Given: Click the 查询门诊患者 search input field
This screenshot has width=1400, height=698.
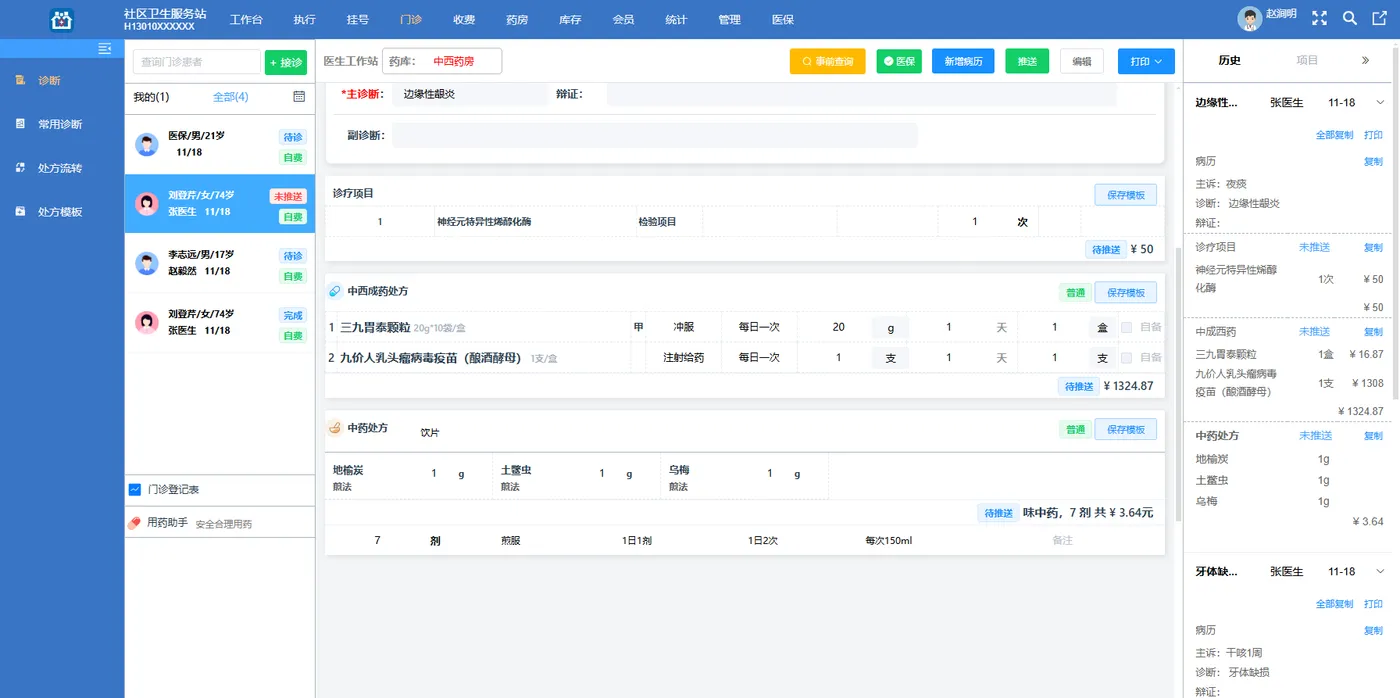Looking at the screenshot, I should (x=196, y=61).
